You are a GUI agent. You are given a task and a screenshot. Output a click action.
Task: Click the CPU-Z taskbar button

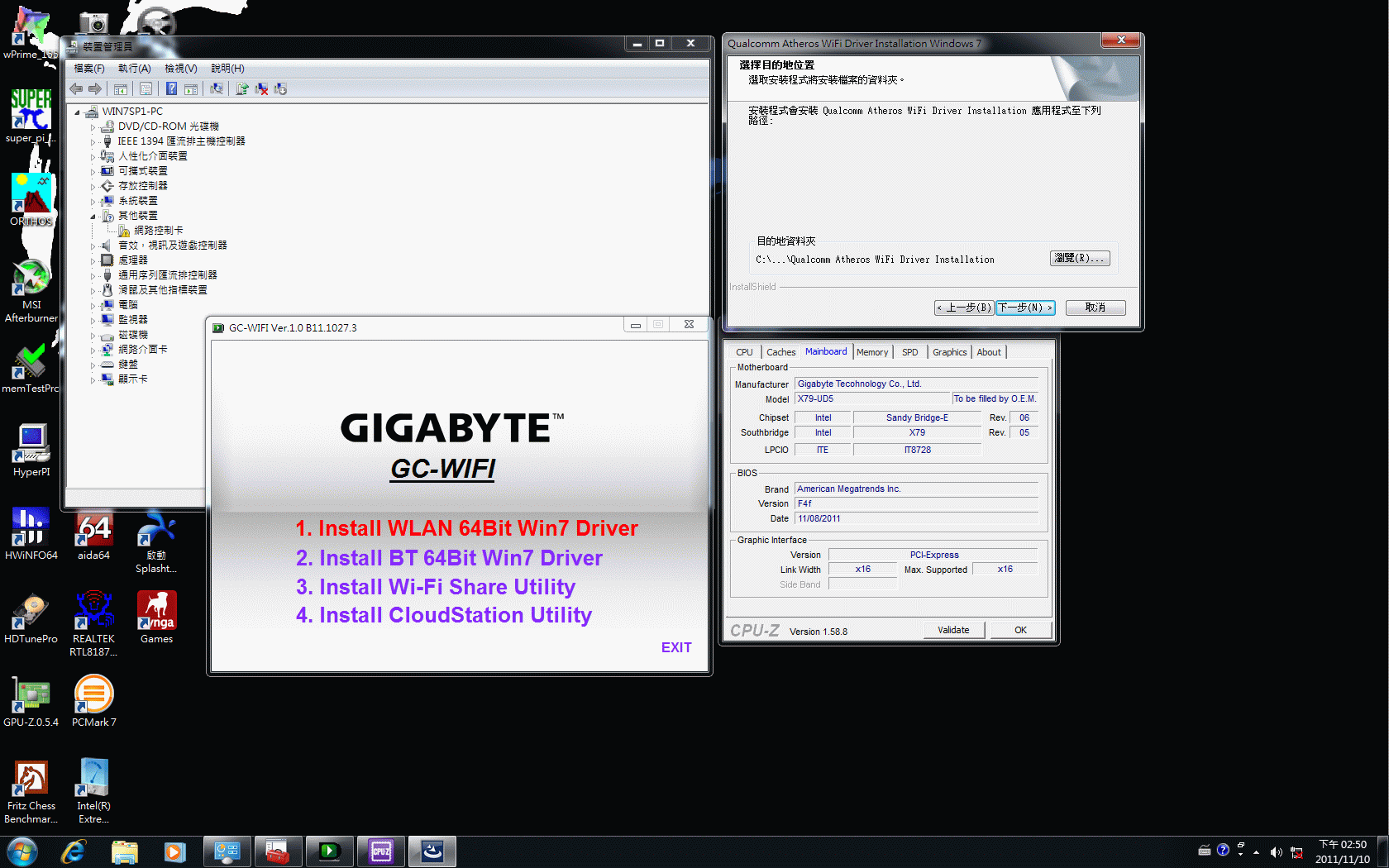pyautogui.click(x=381, y=851)
